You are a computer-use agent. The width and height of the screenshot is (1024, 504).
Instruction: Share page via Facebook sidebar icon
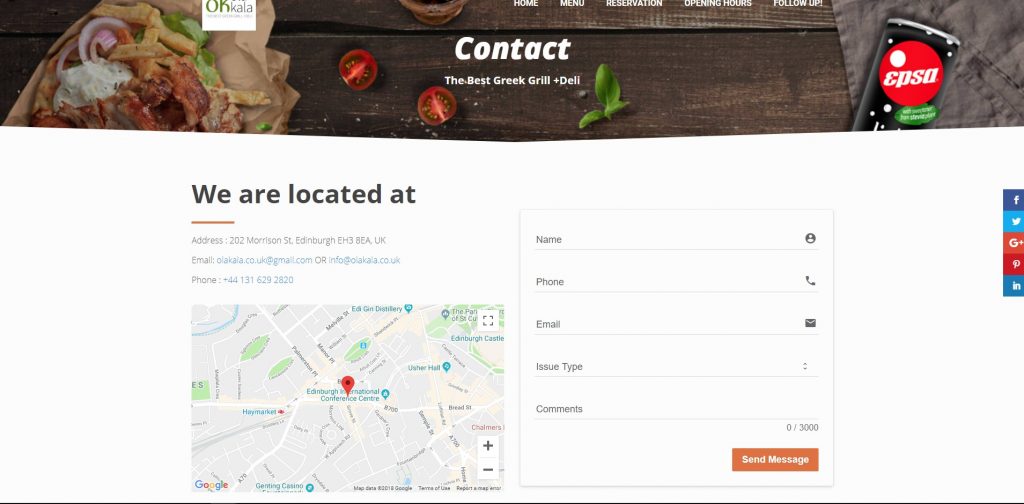pyautogui.click(x=1014, y=200)
